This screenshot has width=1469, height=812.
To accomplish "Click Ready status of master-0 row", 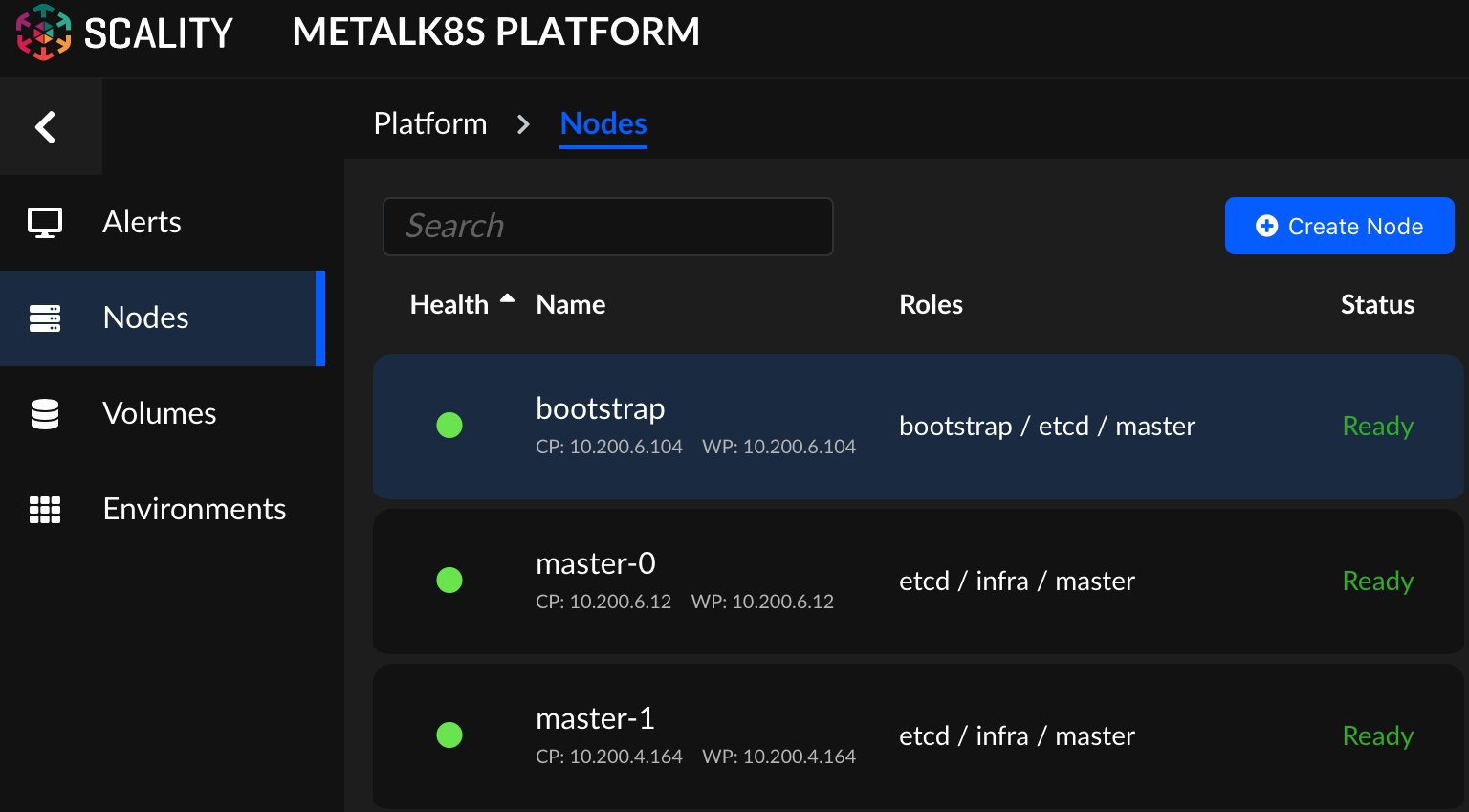I will pyautogui.click(x=1377, y=582).
